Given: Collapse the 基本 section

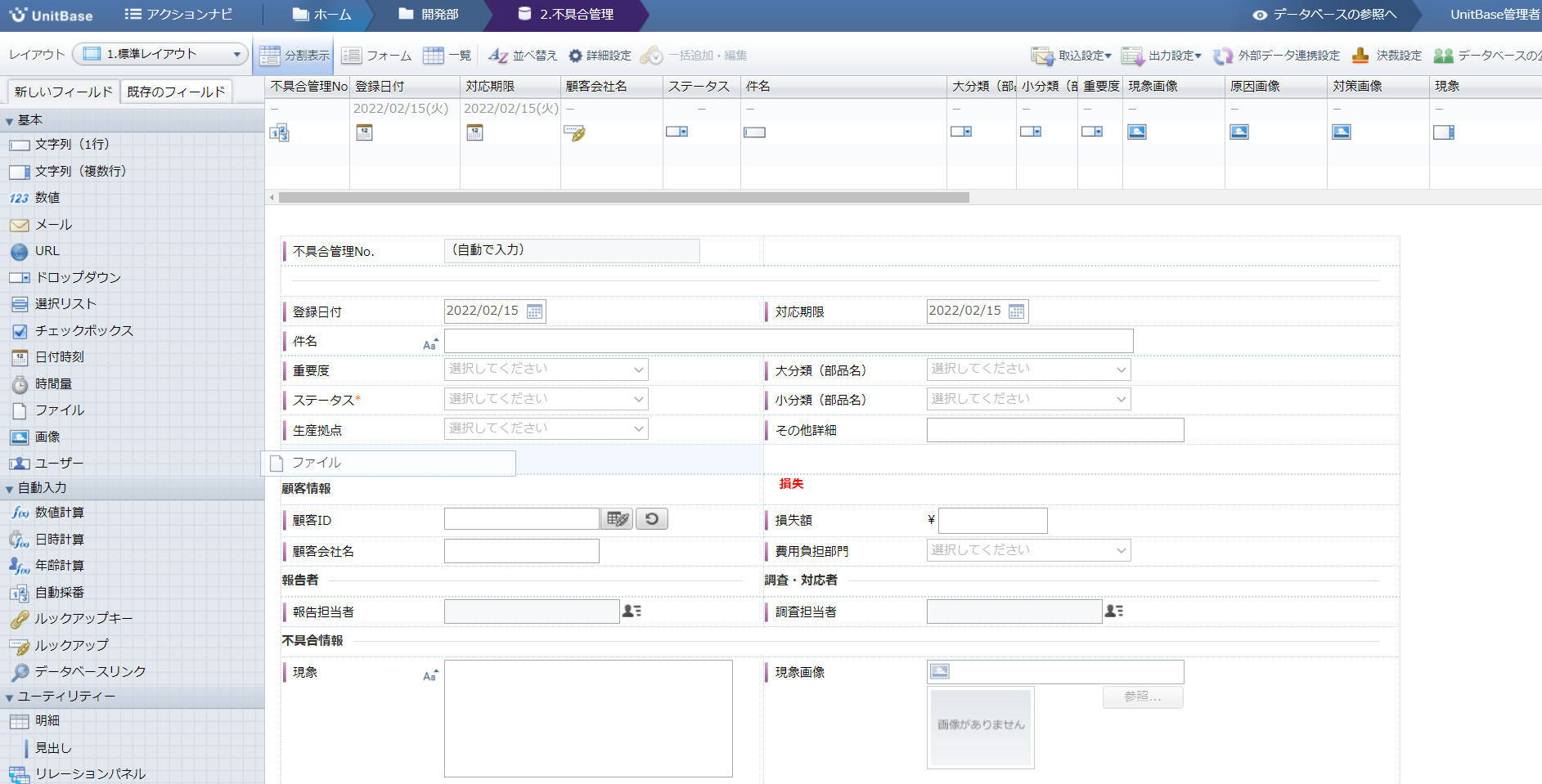Looking at the screenshot, I should (9, 121).
